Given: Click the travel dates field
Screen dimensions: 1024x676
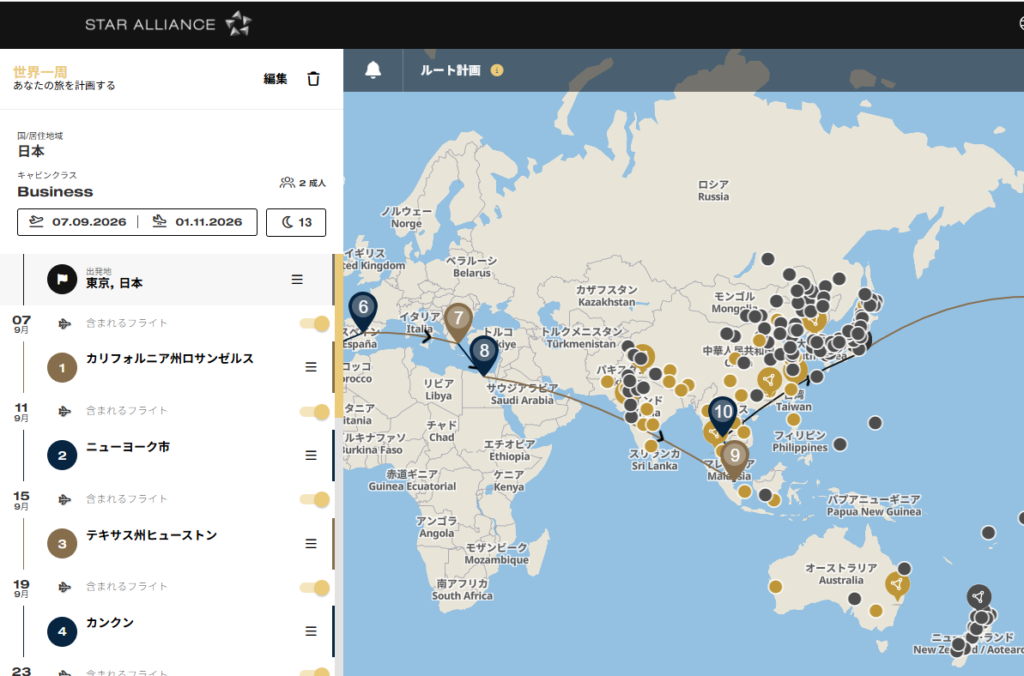Looking at the screenshot, I should (x=137, y=222).
